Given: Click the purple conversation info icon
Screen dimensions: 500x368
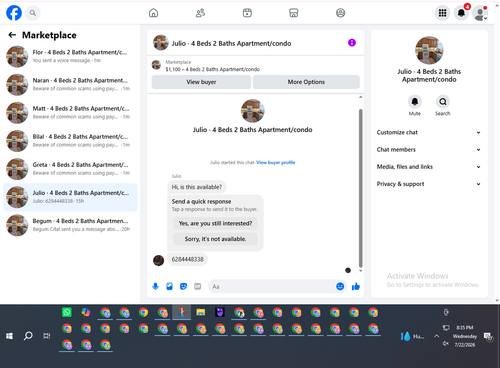Looking at the screenshot, I should coord(352,43).
